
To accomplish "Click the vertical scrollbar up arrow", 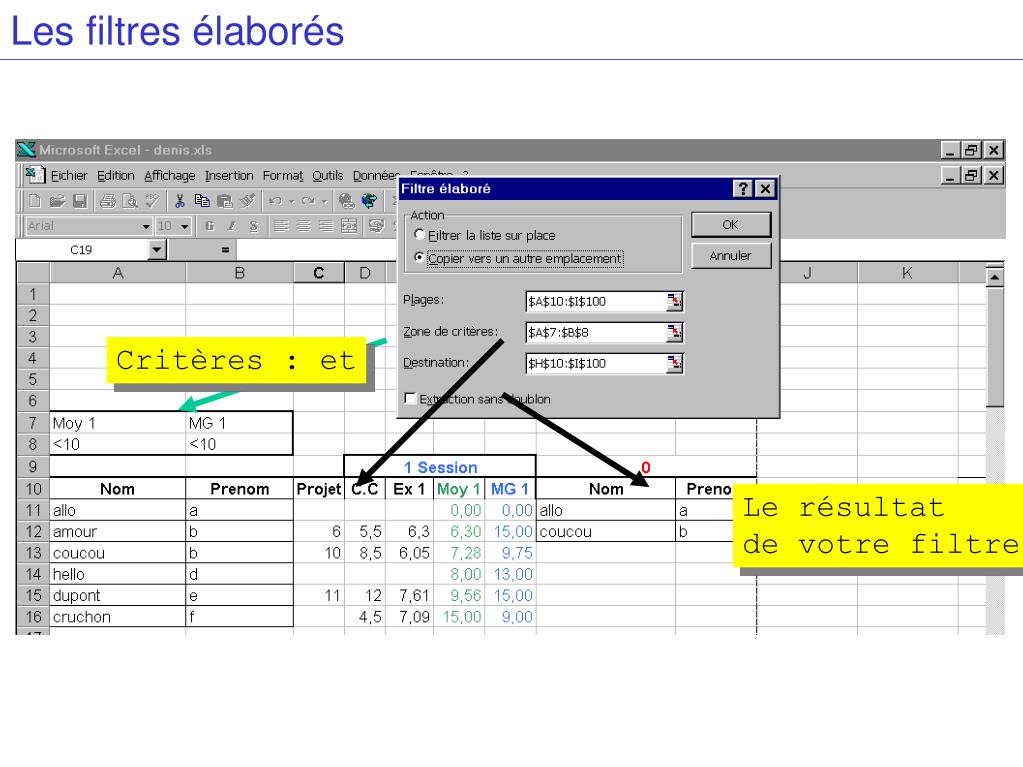I will [x=994, y=277].
